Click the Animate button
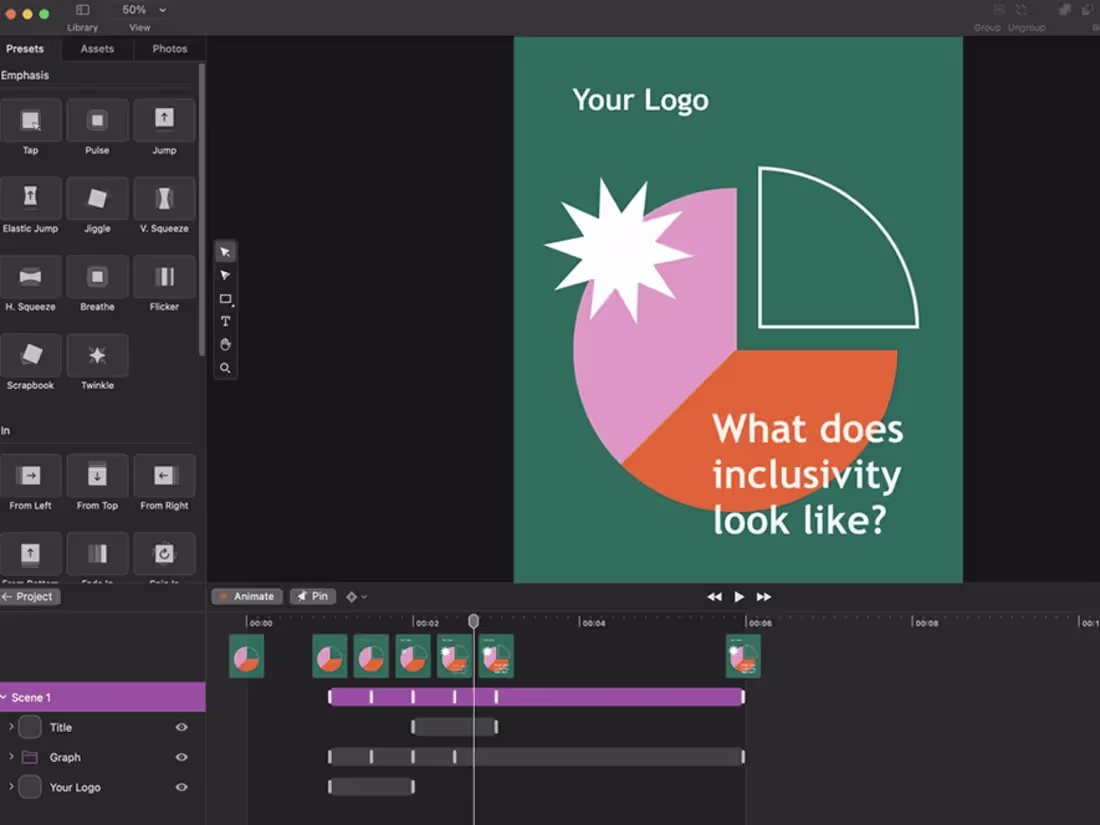The height and width of the screenshot is (825, 1100). [x=247, y=596]
